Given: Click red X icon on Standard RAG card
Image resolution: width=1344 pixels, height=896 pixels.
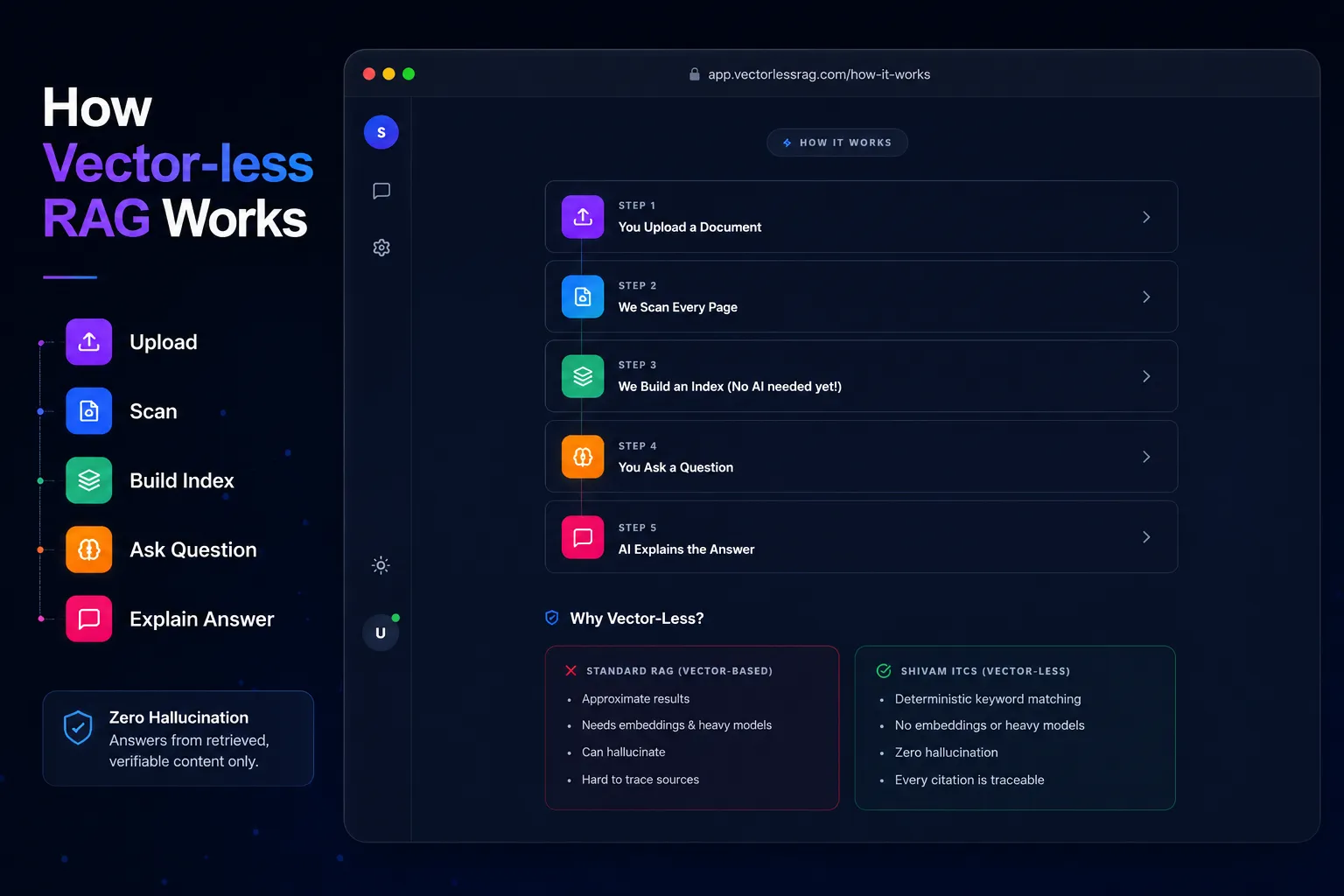Looking at the screenshot, I should [x=570, y=670].
